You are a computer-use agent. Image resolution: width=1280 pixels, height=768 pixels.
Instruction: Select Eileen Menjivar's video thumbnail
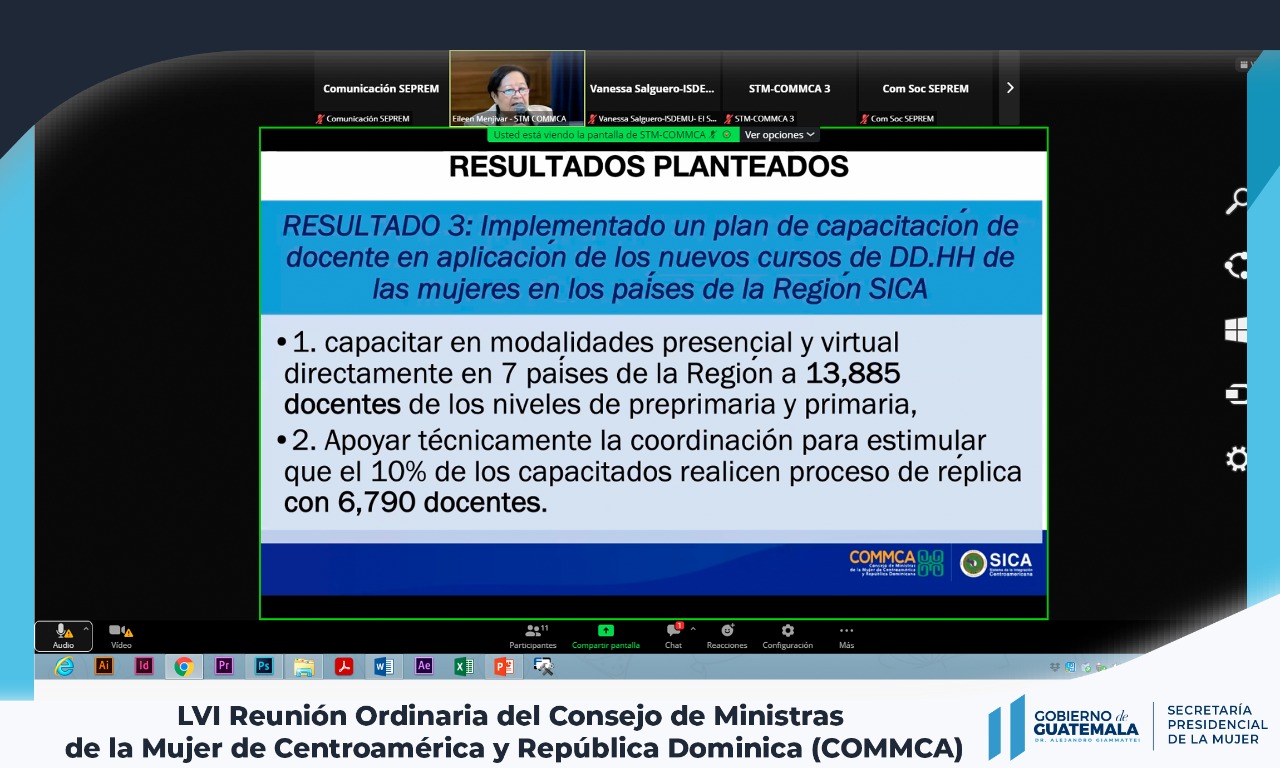pyautogui.click(x=516, y=88)
